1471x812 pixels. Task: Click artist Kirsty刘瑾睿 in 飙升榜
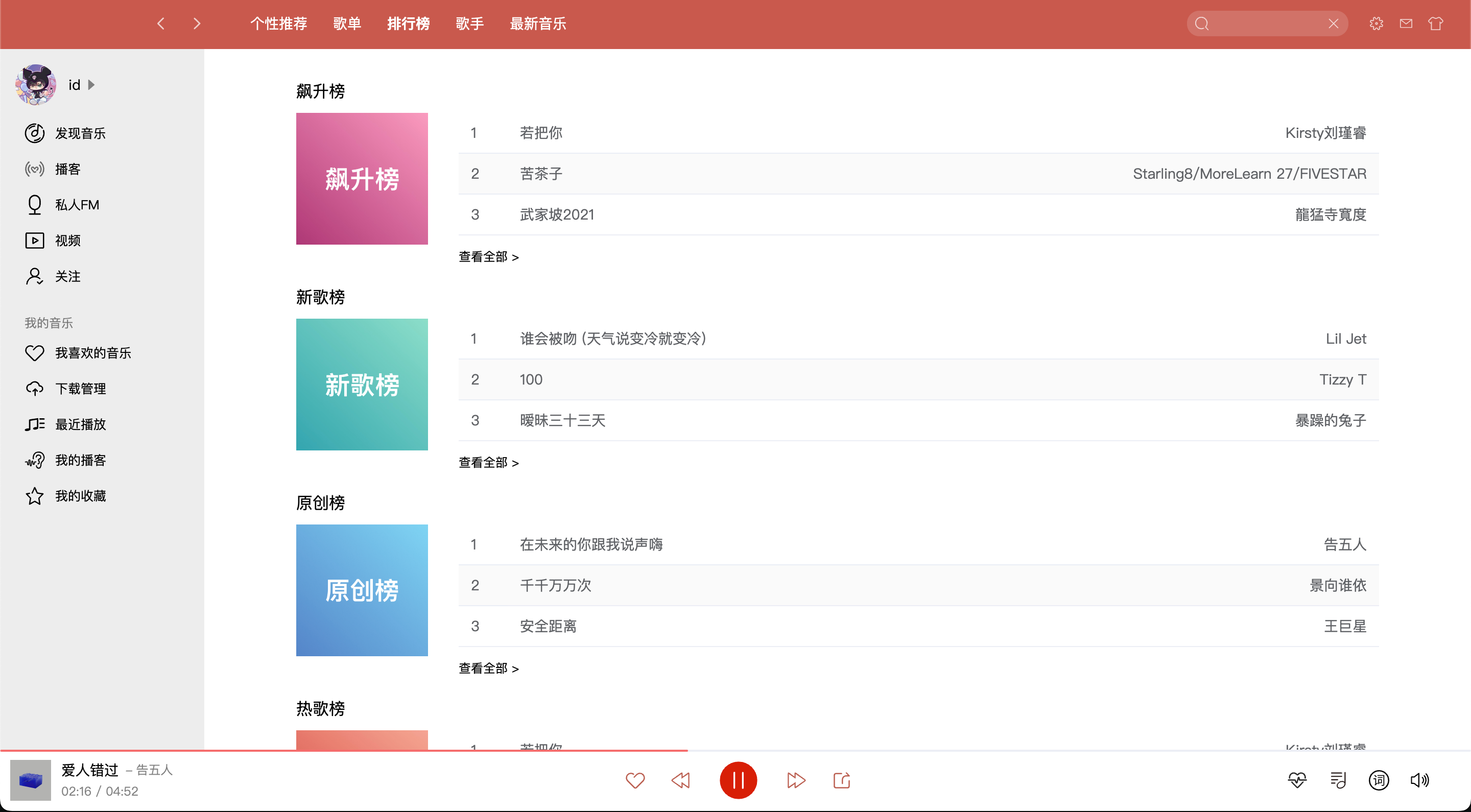click(1325, 133)
